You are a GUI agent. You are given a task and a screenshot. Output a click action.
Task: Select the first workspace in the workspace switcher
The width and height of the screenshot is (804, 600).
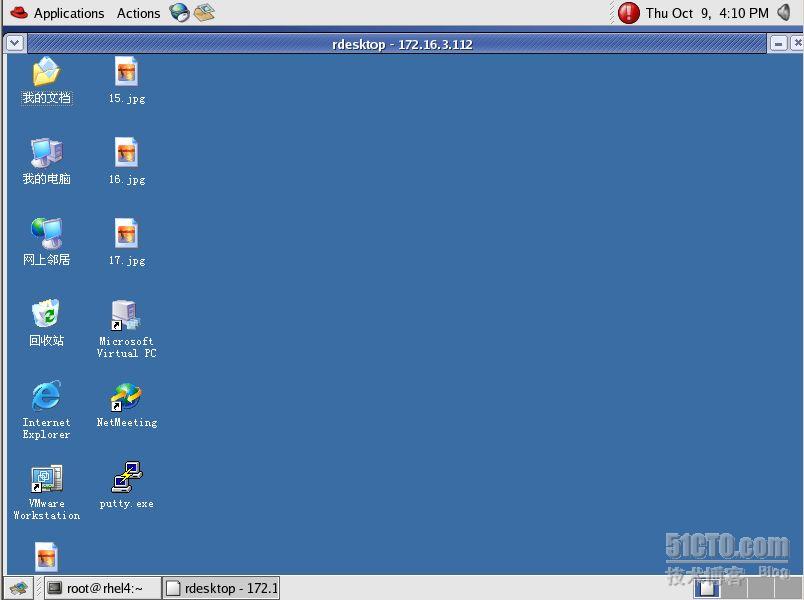click(707, 588)
